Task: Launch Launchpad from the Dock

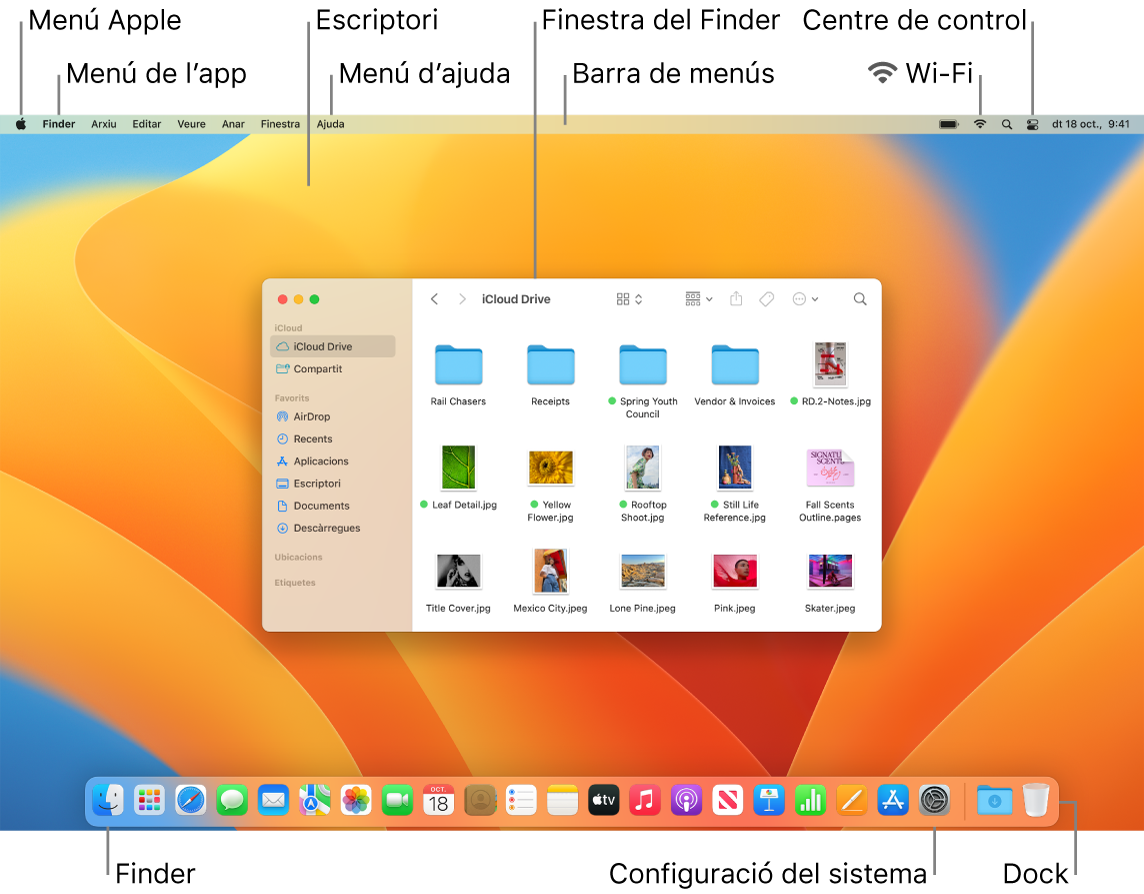Action: [x=149, y=801]
